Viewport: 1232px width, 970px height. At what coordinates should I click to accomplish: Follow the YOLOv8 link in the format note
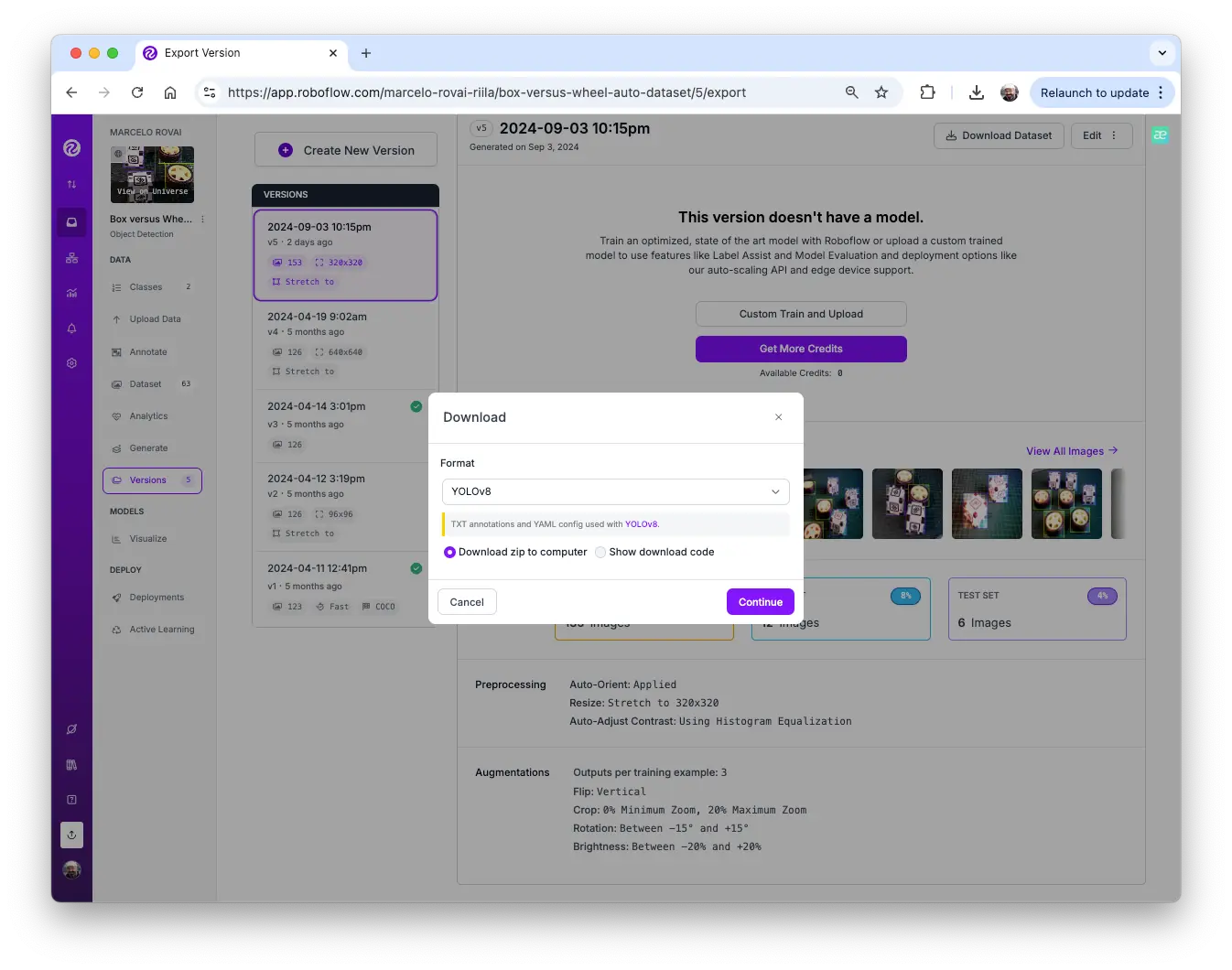click(641, 524)
